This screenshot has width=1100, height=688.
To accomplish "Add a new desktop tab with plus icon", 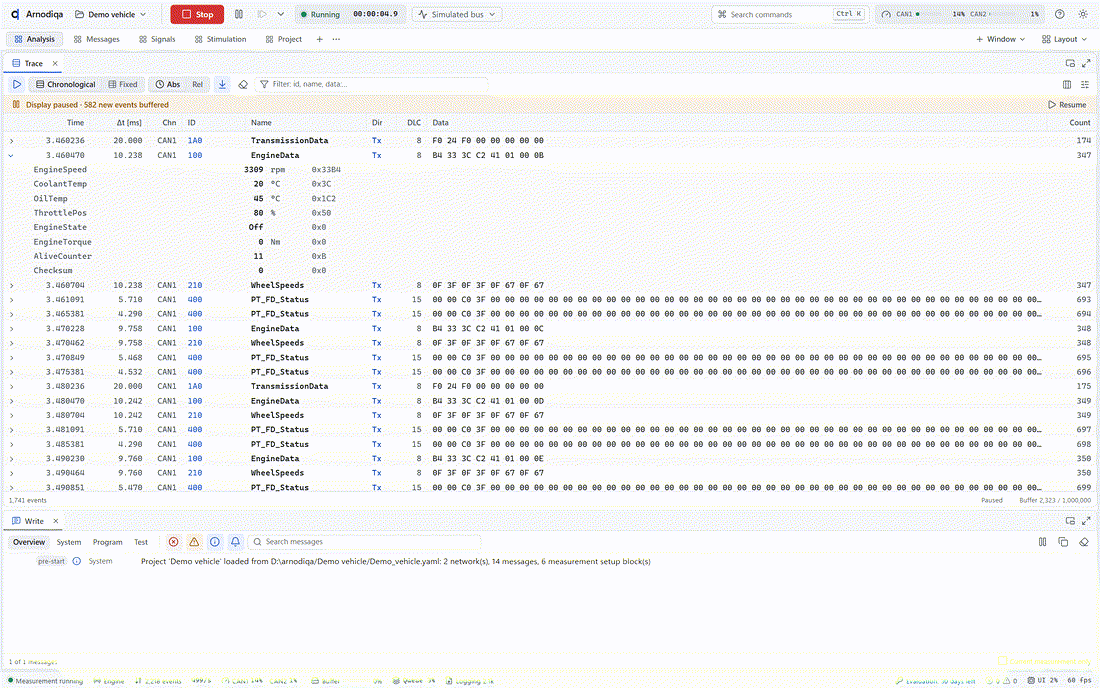I will point(319,39).
